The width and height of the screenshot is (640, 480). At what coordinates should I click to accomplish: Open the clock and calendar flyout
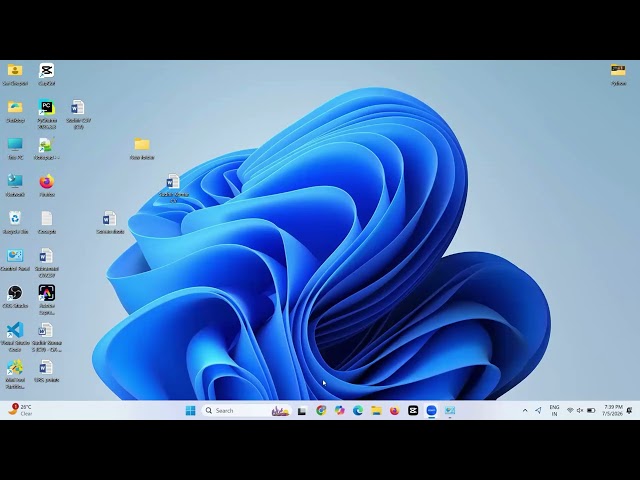click(612, 411)
